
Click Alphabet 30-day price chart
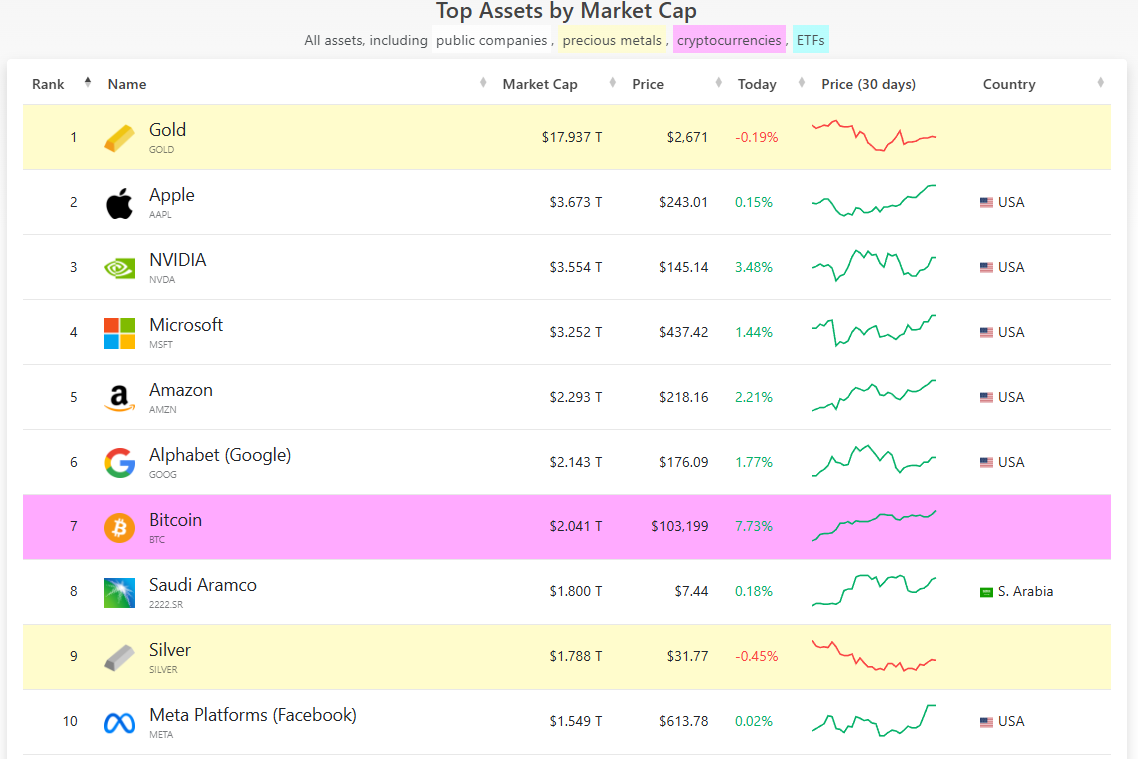874,461
